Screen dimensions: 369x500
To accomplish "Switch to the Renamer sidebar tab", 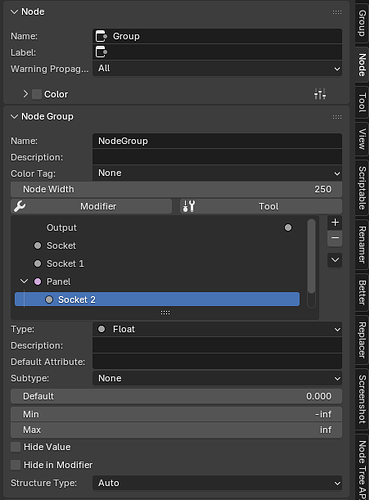I will pyautogui.click(x=362, y=245).
